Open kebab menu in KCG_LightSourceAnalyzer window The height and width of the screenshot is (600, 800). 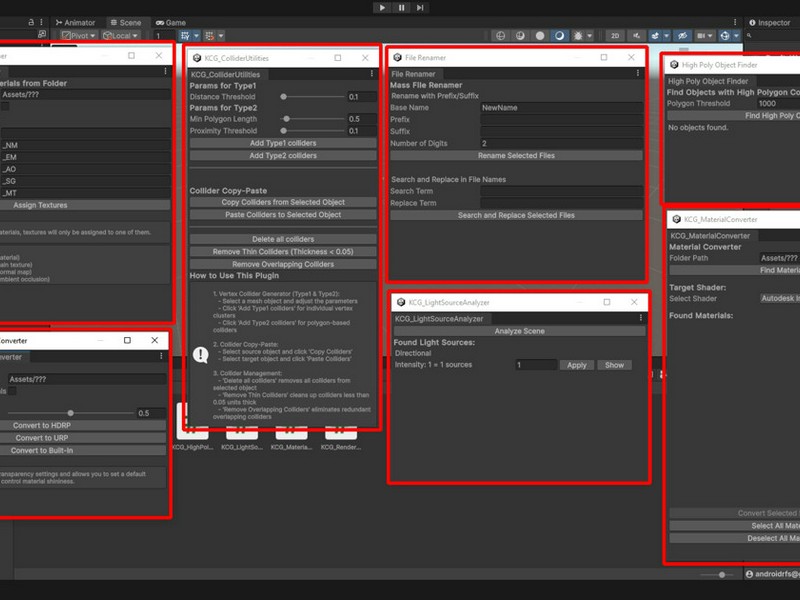[x=641, y=318]
